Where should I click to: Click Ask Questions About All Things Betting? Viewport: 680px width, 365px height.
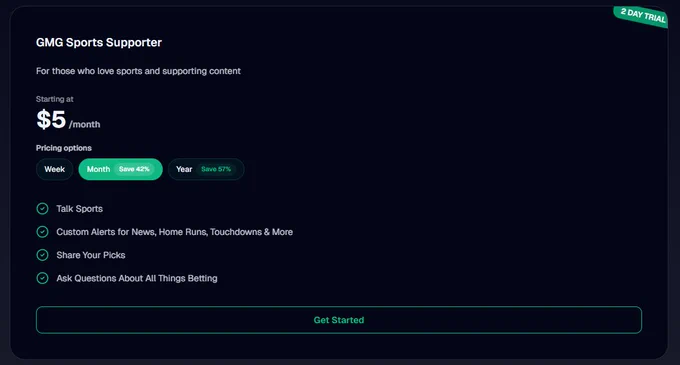(137, 278)
